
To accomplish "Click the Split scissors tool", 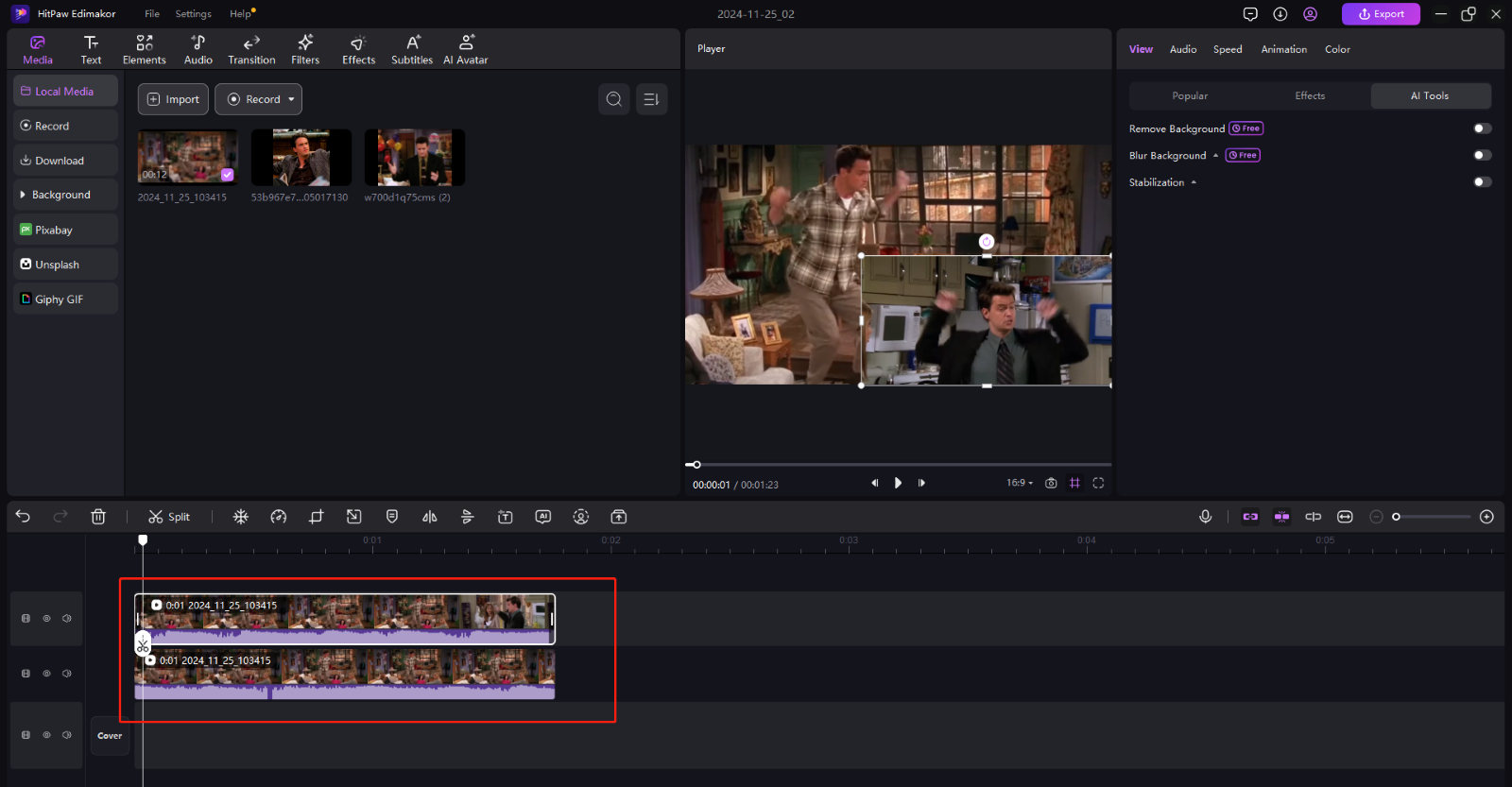I will click(169, 517).
